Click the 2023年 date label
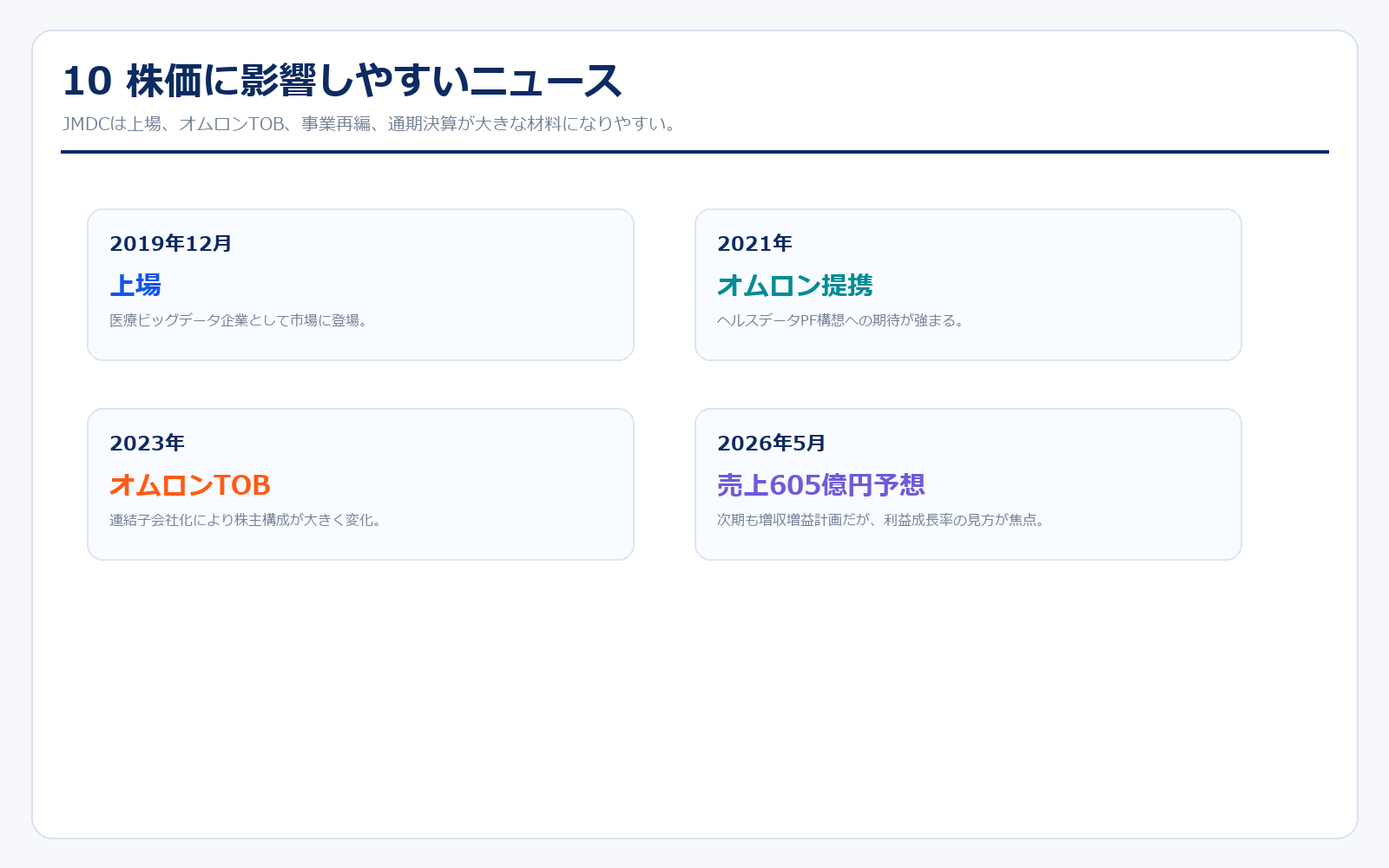 (x=148, y=443)
